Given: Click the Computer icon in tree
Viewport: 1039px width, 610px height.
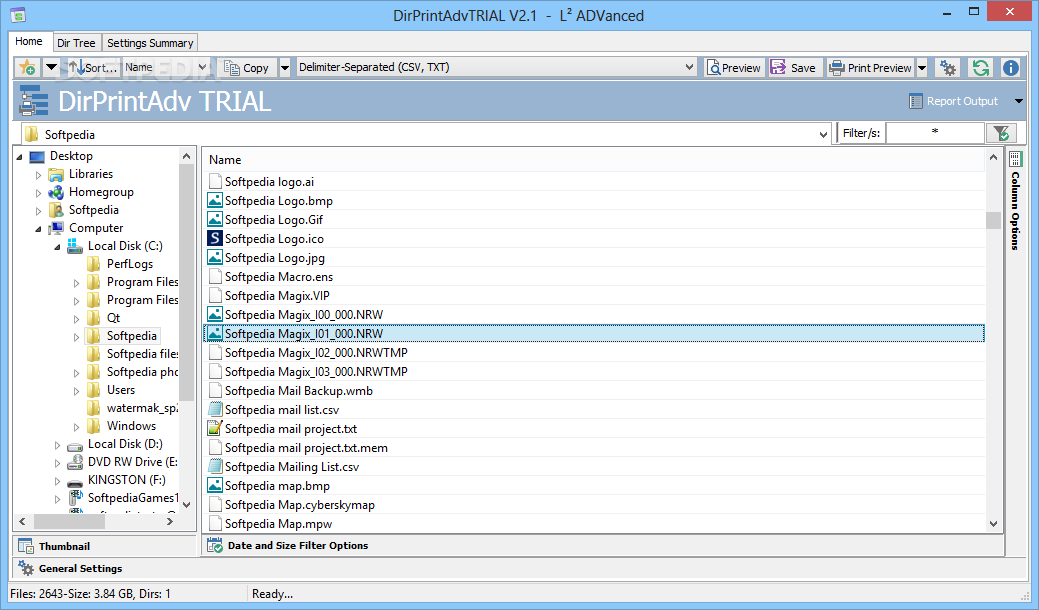Looking at the screenshot, I should tap(56, 229).
